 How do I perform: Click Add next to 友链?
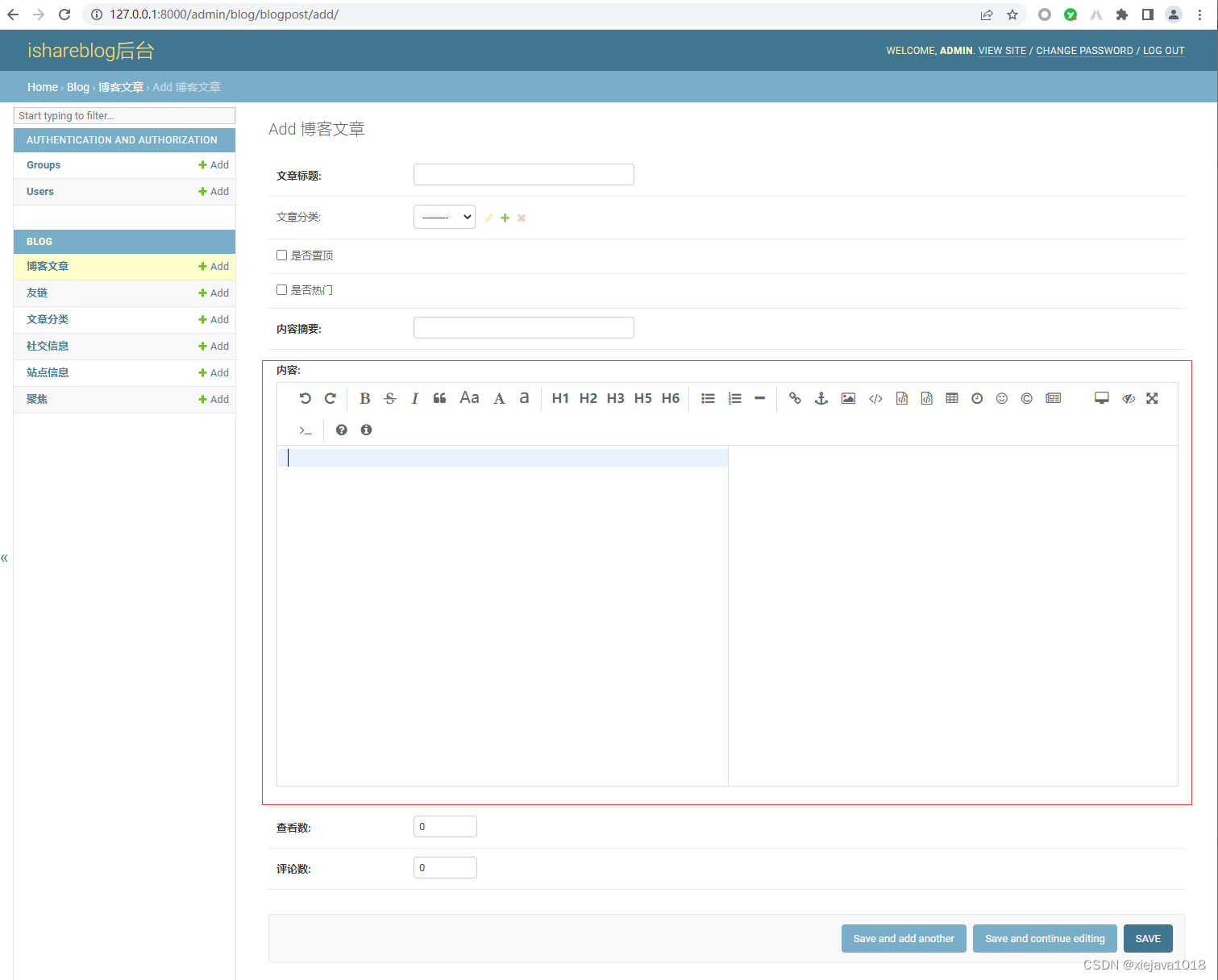click(x=214, y=293)
